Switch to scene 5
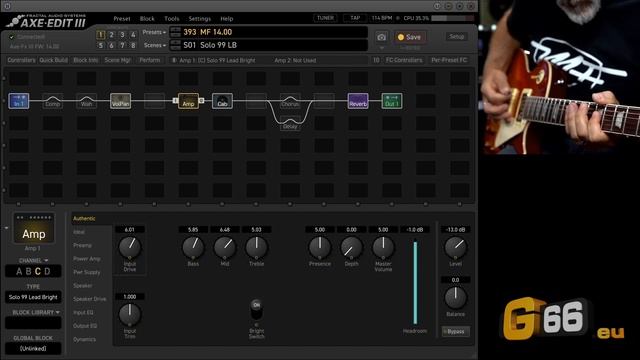This screenshot has width=640, height=360. tap(101, 45)
